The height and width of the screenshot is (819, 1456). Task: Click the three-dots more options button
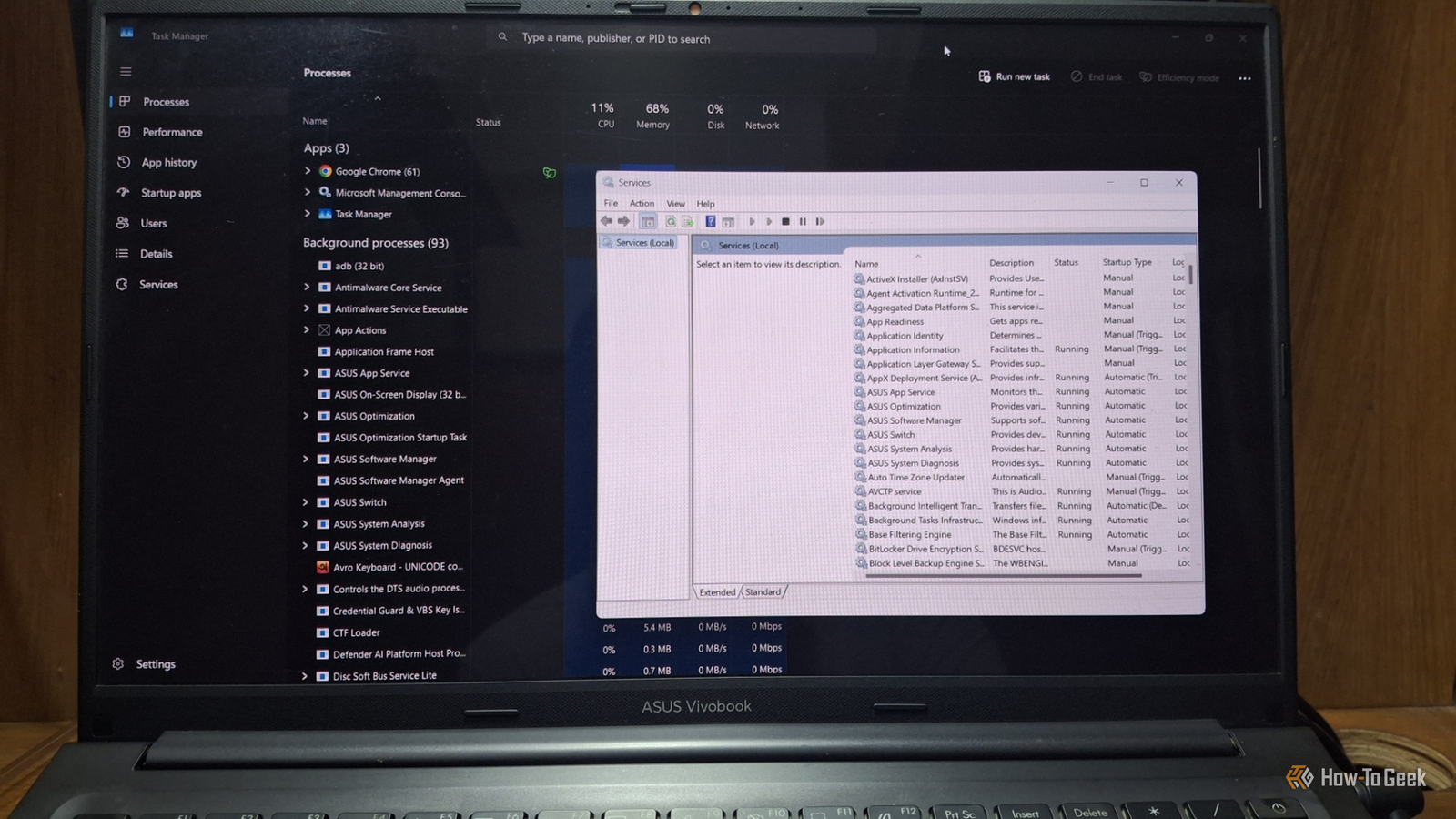point(1244,78)
